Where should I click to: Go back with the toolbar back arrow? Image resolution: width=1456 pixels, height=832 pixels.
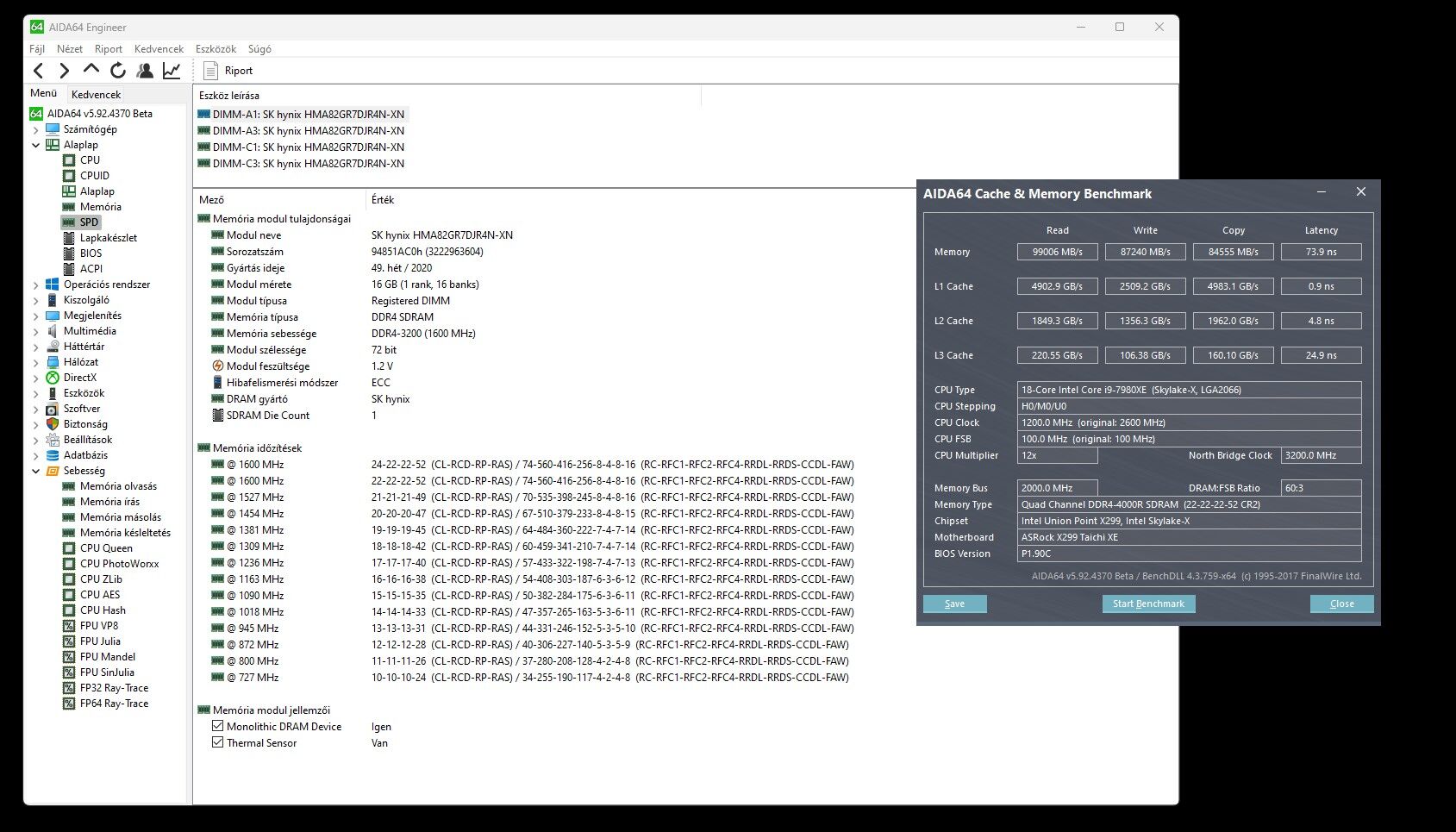coord(38,71)
